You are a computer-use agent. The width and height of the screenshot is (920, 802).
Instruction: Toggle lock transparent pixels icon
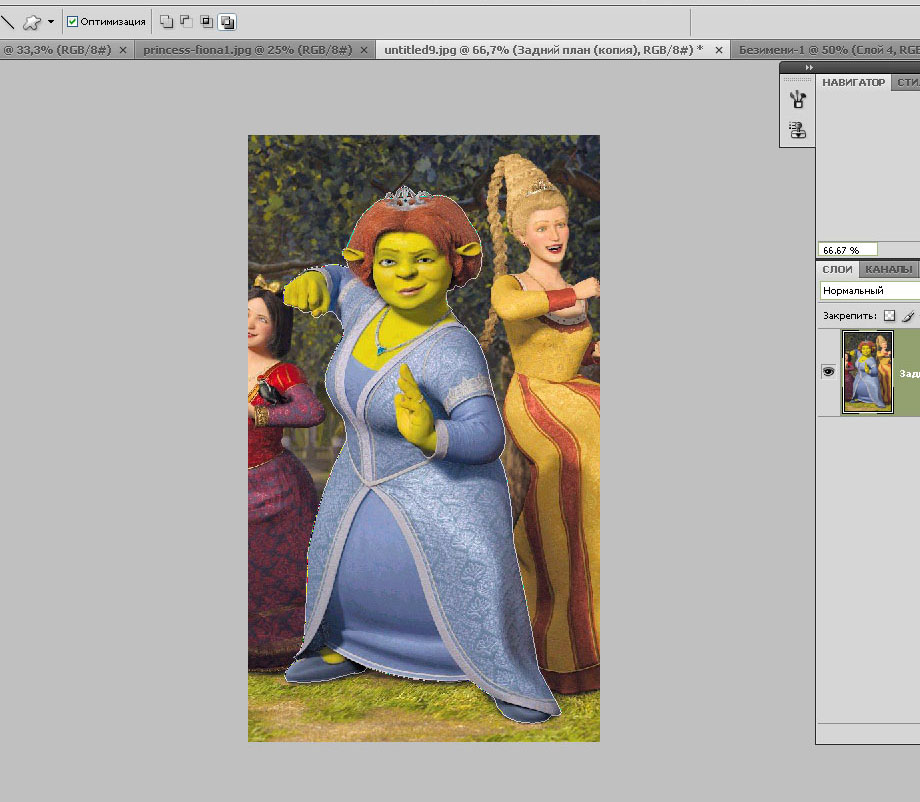point(889,316)
